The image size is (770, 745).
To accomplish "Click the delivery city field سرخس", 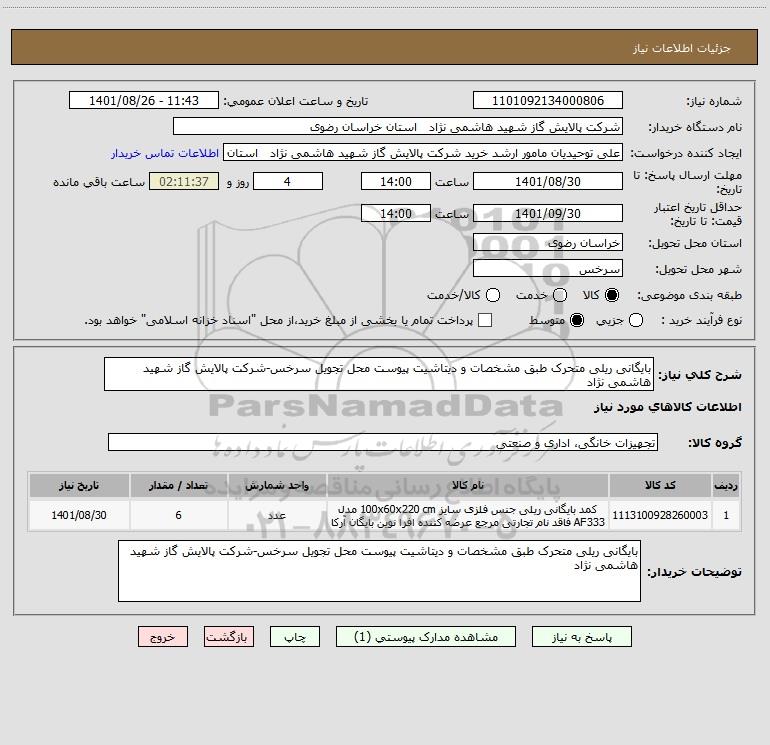I will [x=548, y=269].
